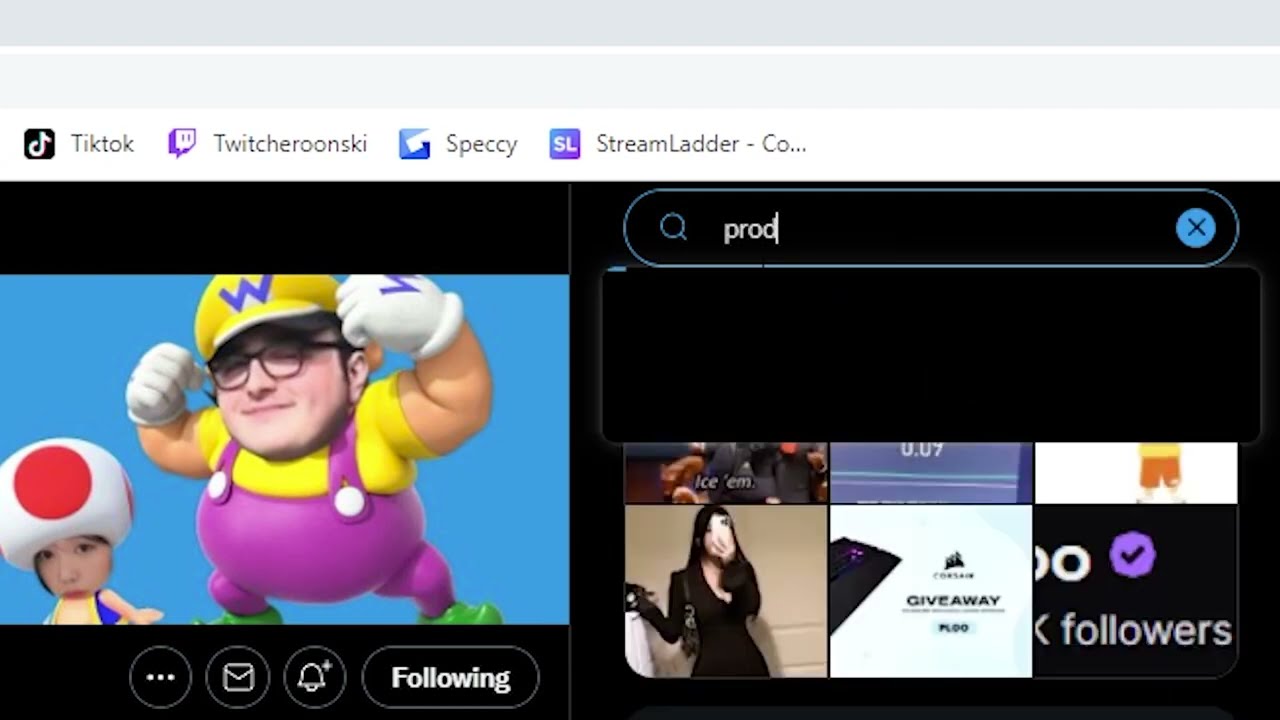Click the search magnifier icon
The image size is (1280, 720).
pyautogui.click(x=673, y=228)
